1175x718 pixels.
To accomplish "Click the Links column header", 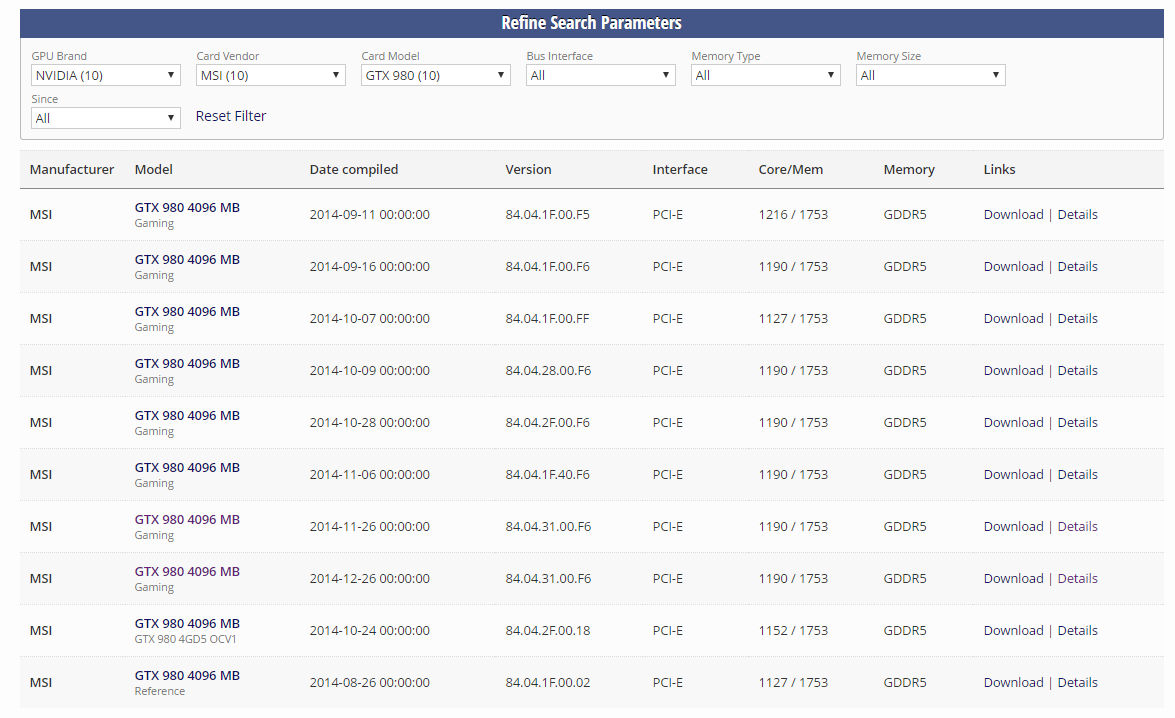I will pyautogui.click(x=1000, y=169).
